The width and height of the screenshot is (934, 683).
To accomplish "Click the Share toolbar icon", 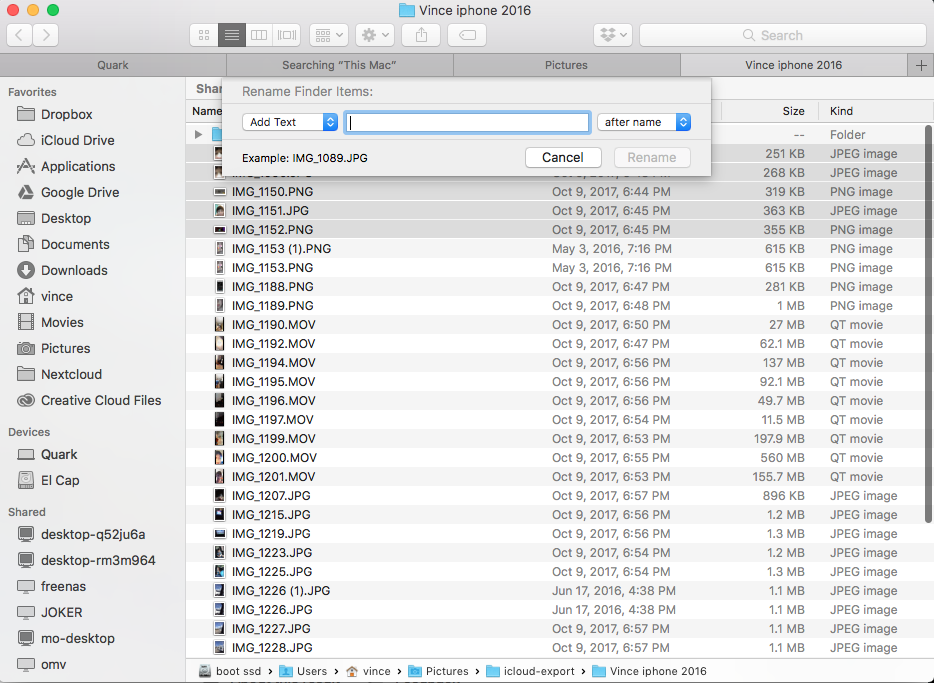I will (x=421, y=35).
